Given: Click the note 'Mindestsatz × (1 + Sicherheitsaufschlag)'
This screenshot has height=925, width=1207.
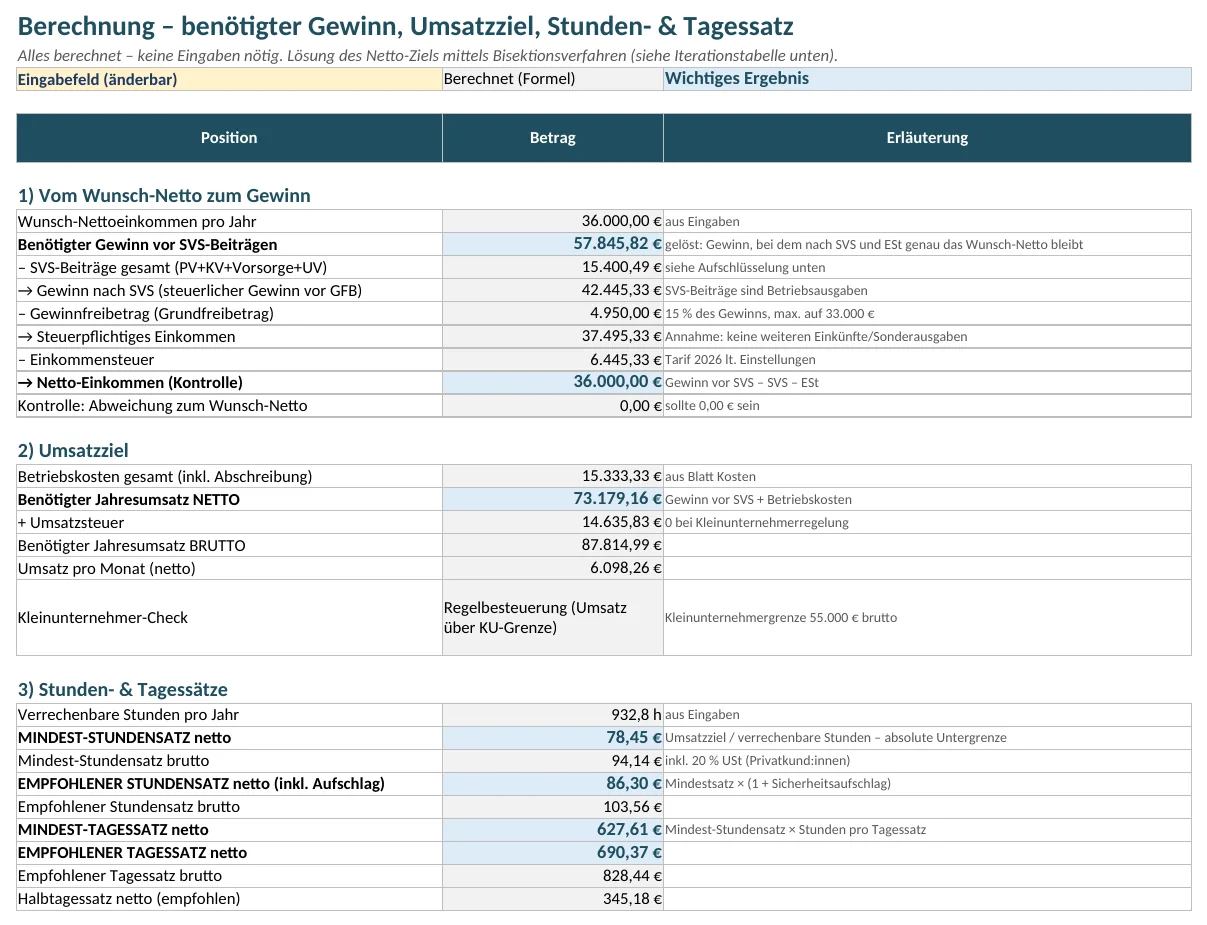Looking at the screenshot, I should click(778, 783).
